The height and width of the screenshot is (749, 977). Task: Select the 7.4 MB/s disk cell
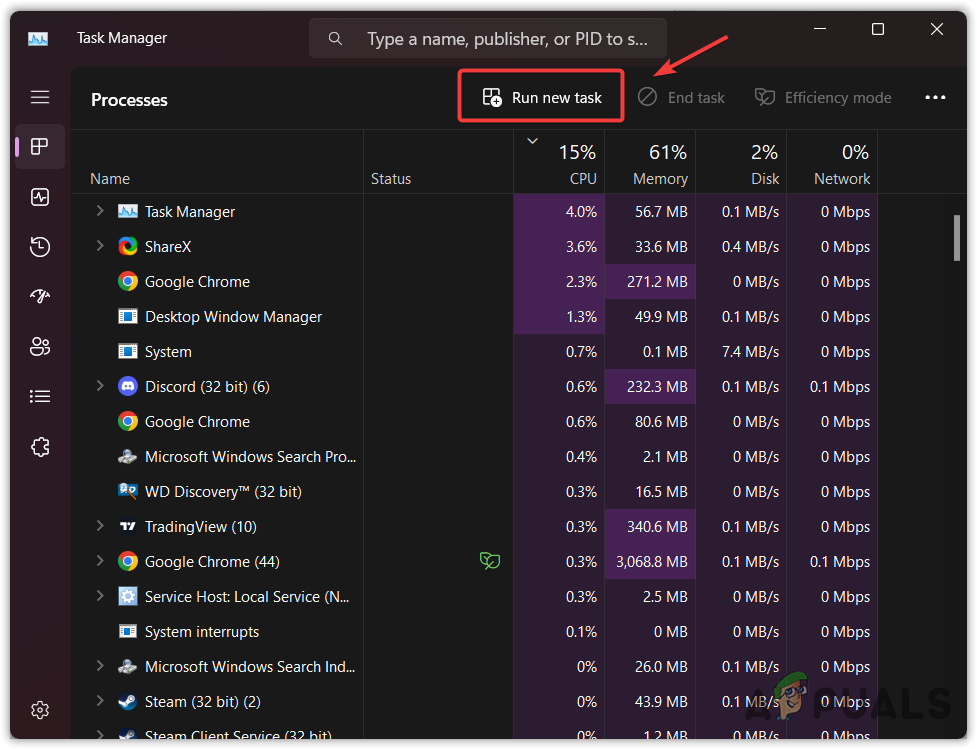coord(741,352)
